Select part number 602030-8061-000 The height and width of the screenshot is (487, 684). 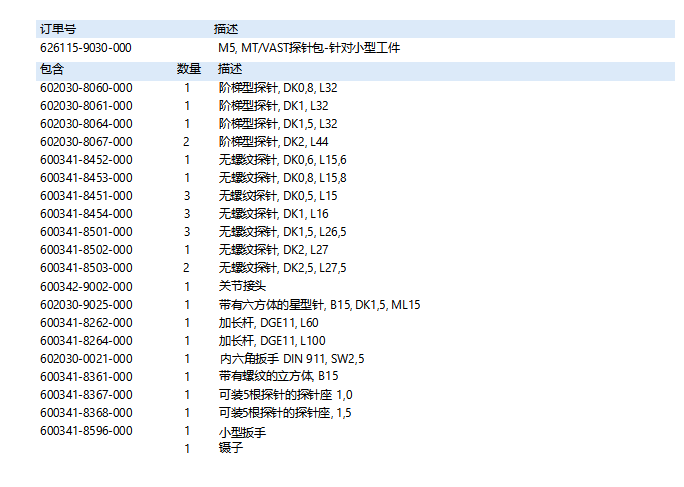coord(86,106)
